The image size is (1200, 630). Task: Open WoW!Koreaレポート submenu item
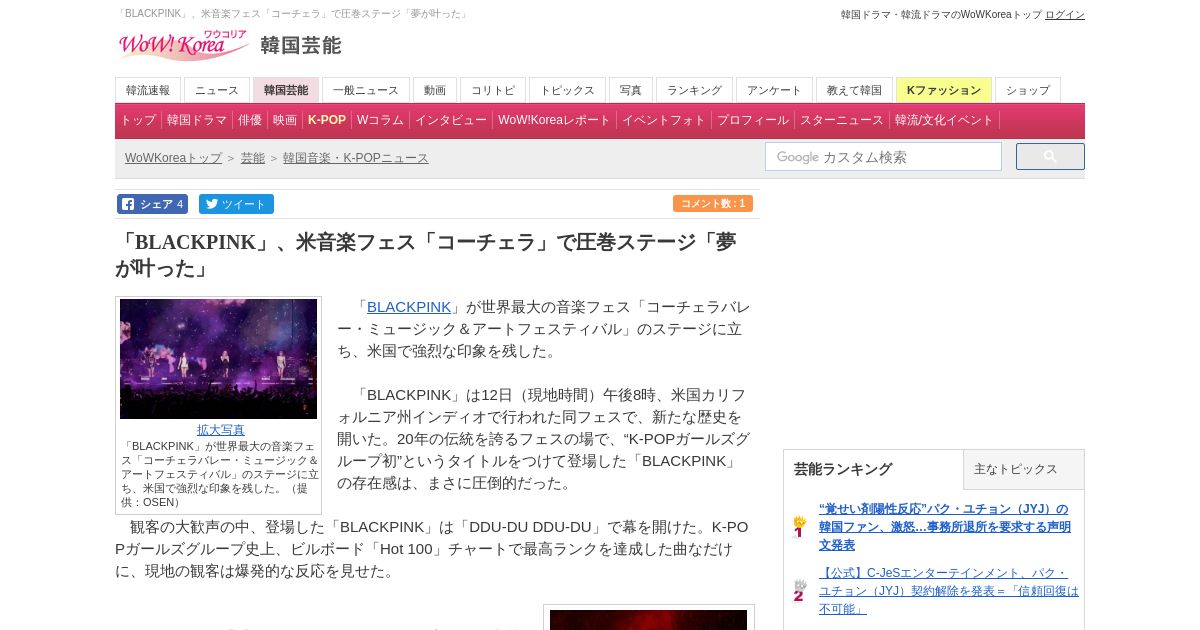tap(554, 120)
